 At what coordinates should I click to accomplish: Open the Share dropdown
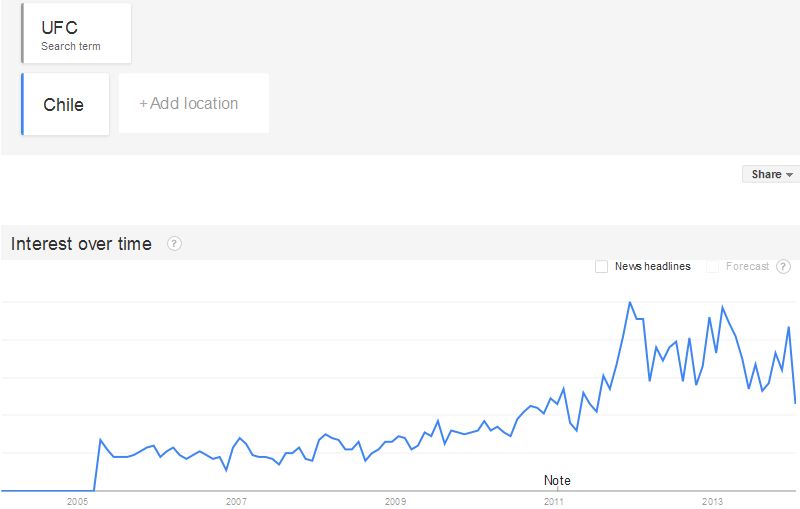tap(771, 174)
